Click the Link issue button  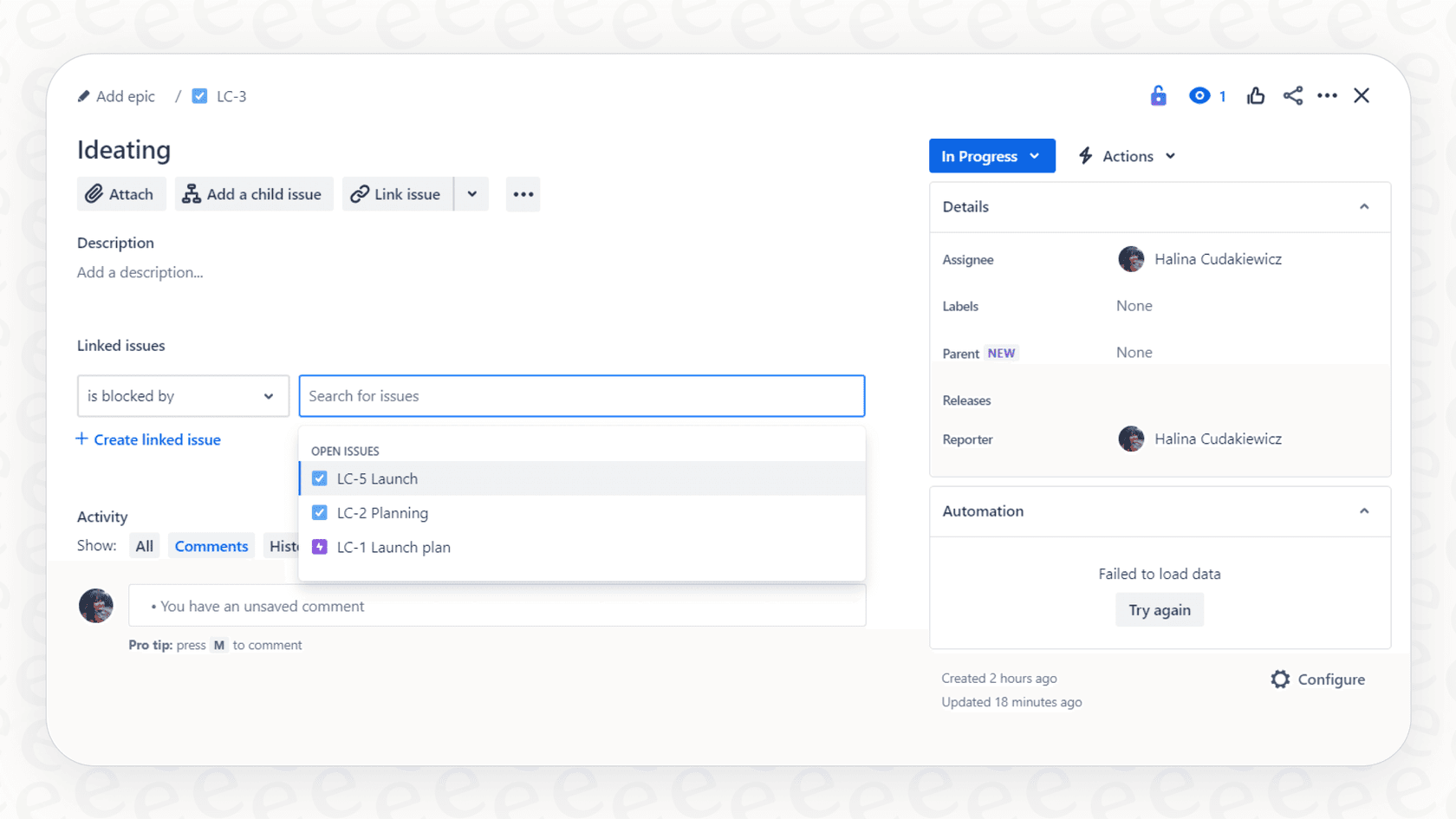398,194
